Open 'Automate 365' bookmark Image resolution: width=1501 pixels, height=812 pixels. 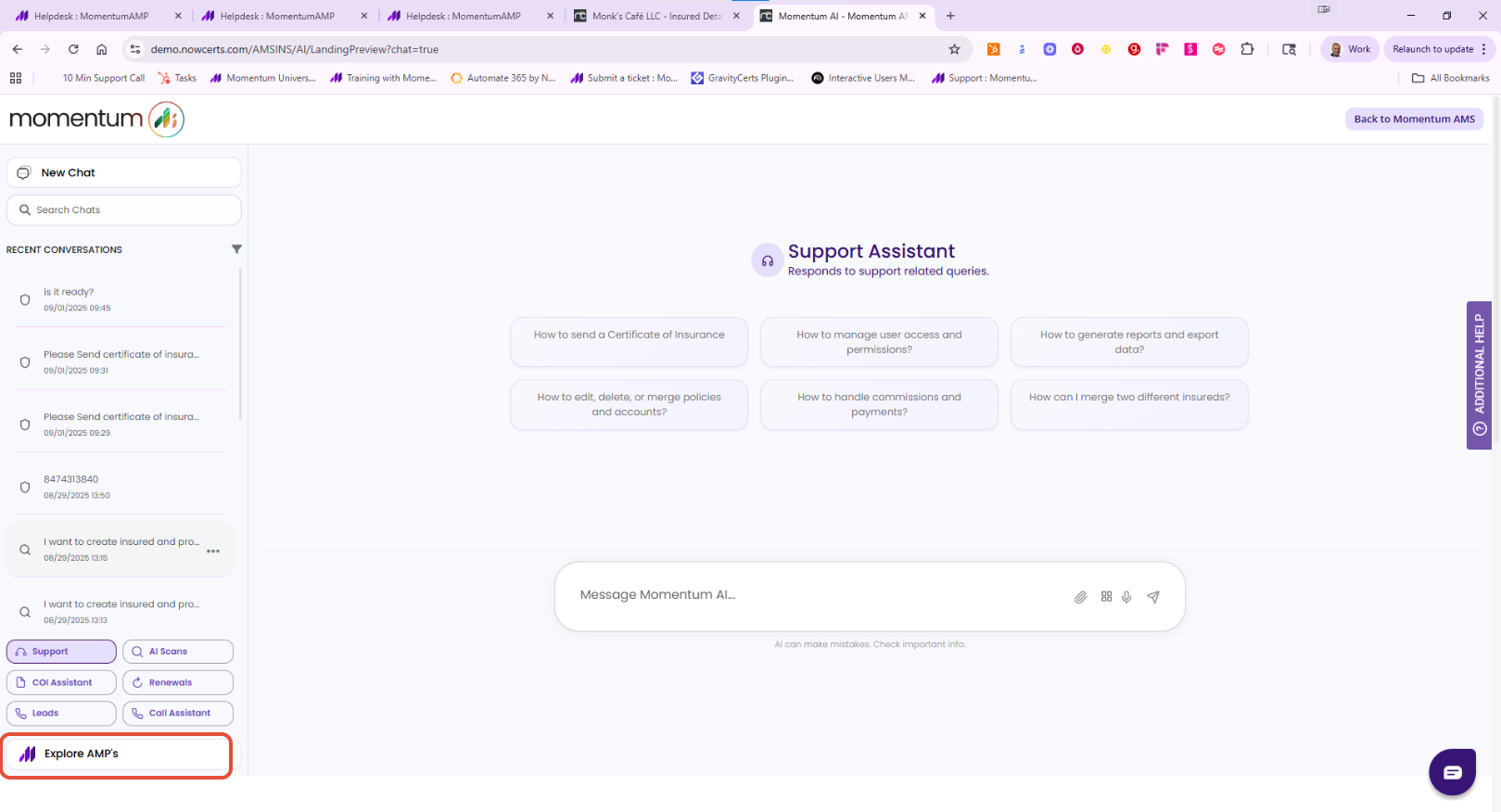(x=502, y=78)
